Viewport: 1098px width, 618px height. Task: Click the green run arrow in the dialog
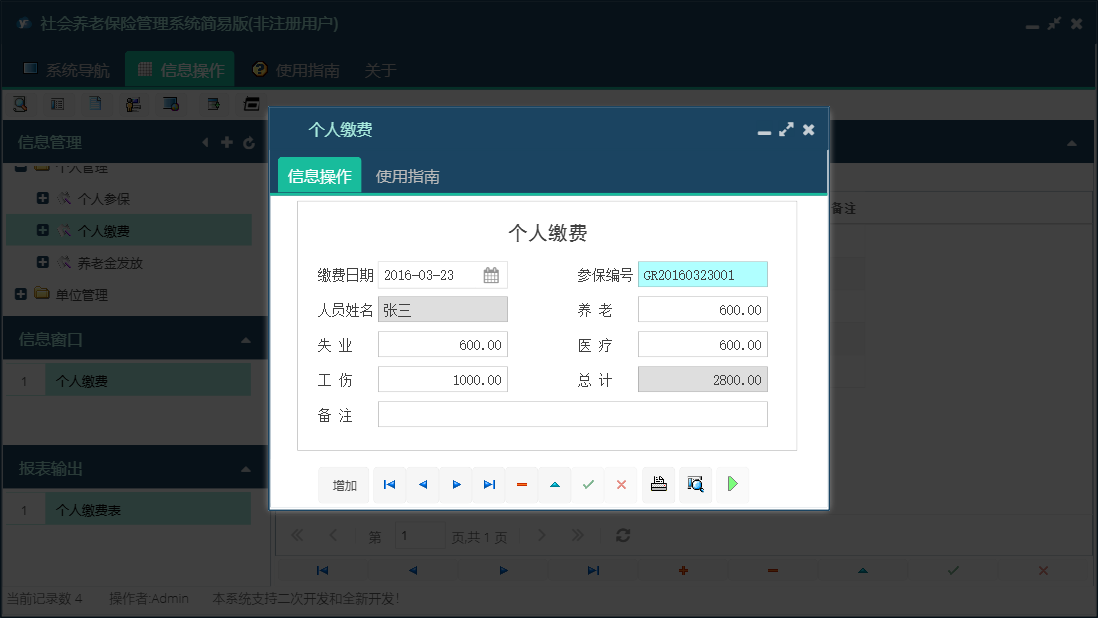pos(731,484)
